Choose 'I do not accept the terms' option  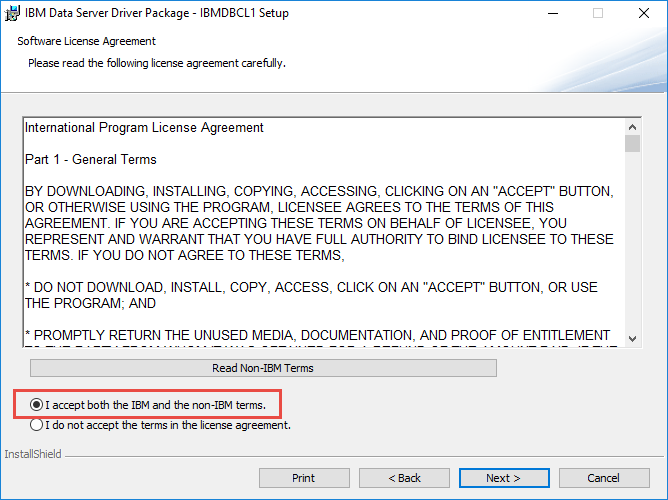tap(37, 425)
